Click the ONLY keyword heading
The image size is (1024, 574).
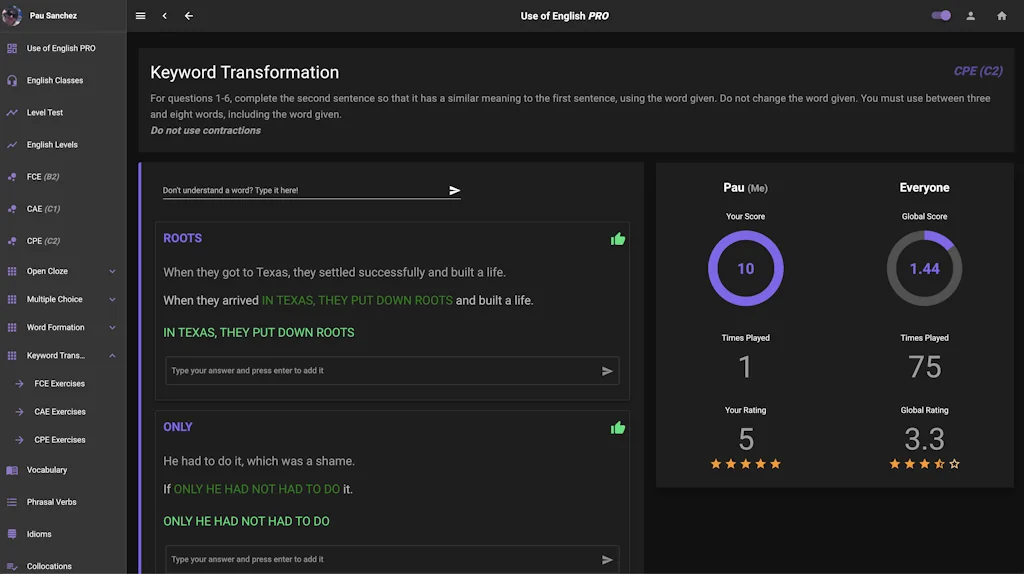coord(178,427)
